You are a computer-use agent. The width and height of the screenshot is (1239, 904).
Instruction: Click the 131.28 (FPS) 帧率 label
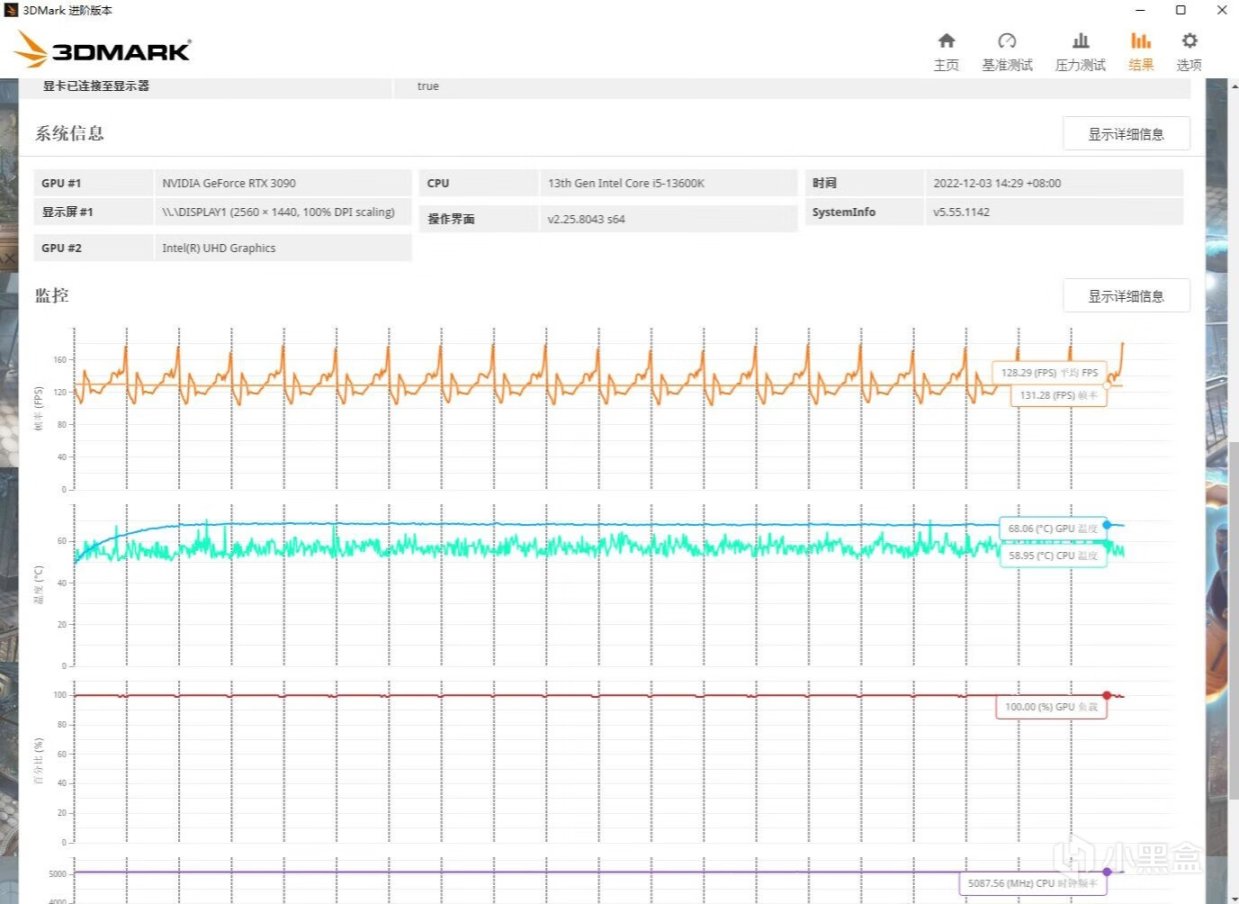[1059, 396]
